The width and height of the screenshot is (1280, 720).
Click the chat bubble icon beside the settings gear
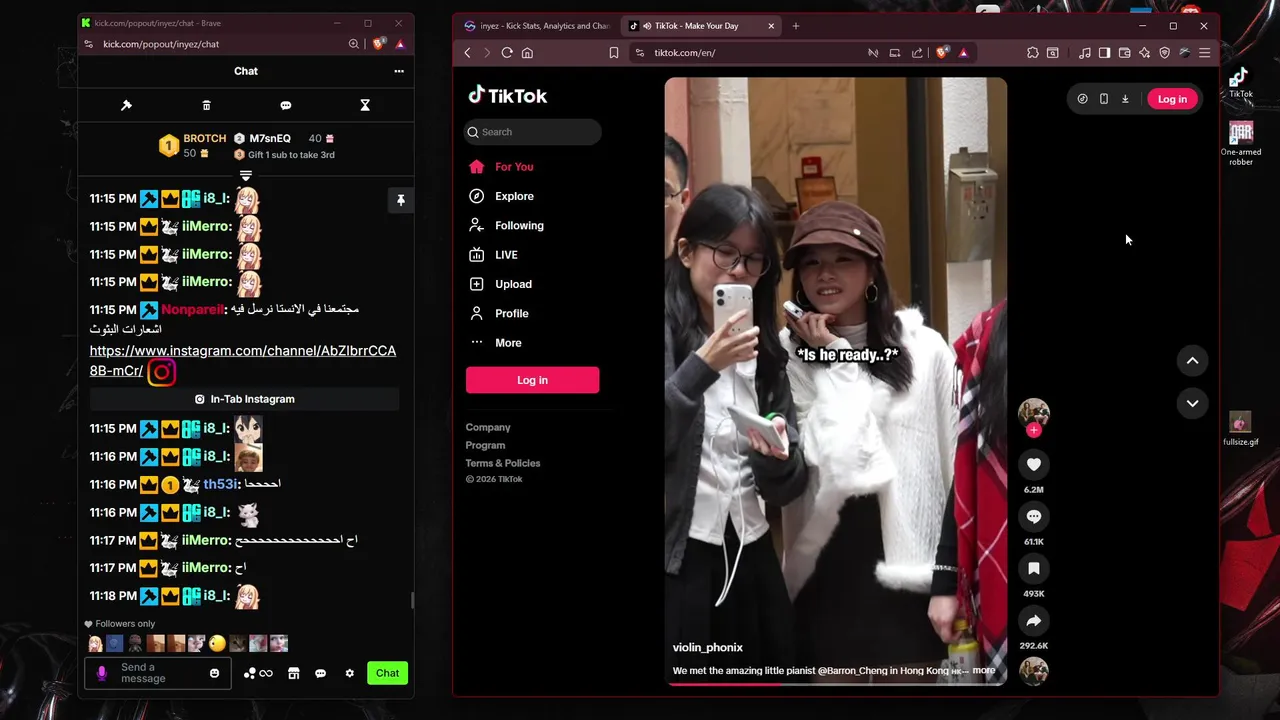click(321, 673)
